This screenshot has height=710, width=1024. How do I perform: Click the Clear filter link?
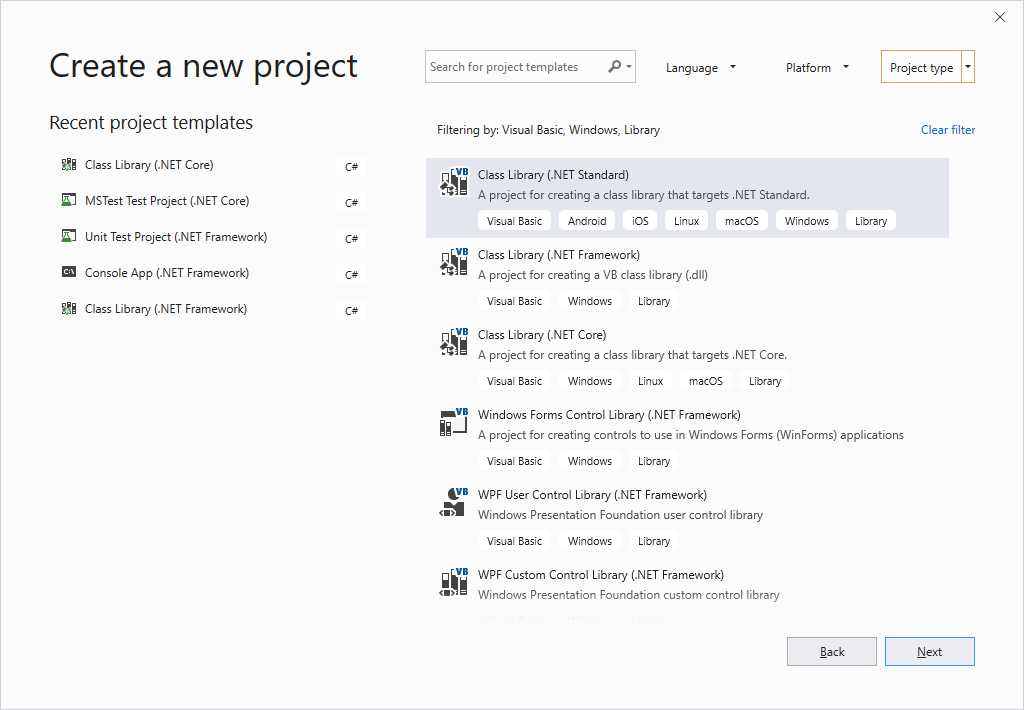947,129
